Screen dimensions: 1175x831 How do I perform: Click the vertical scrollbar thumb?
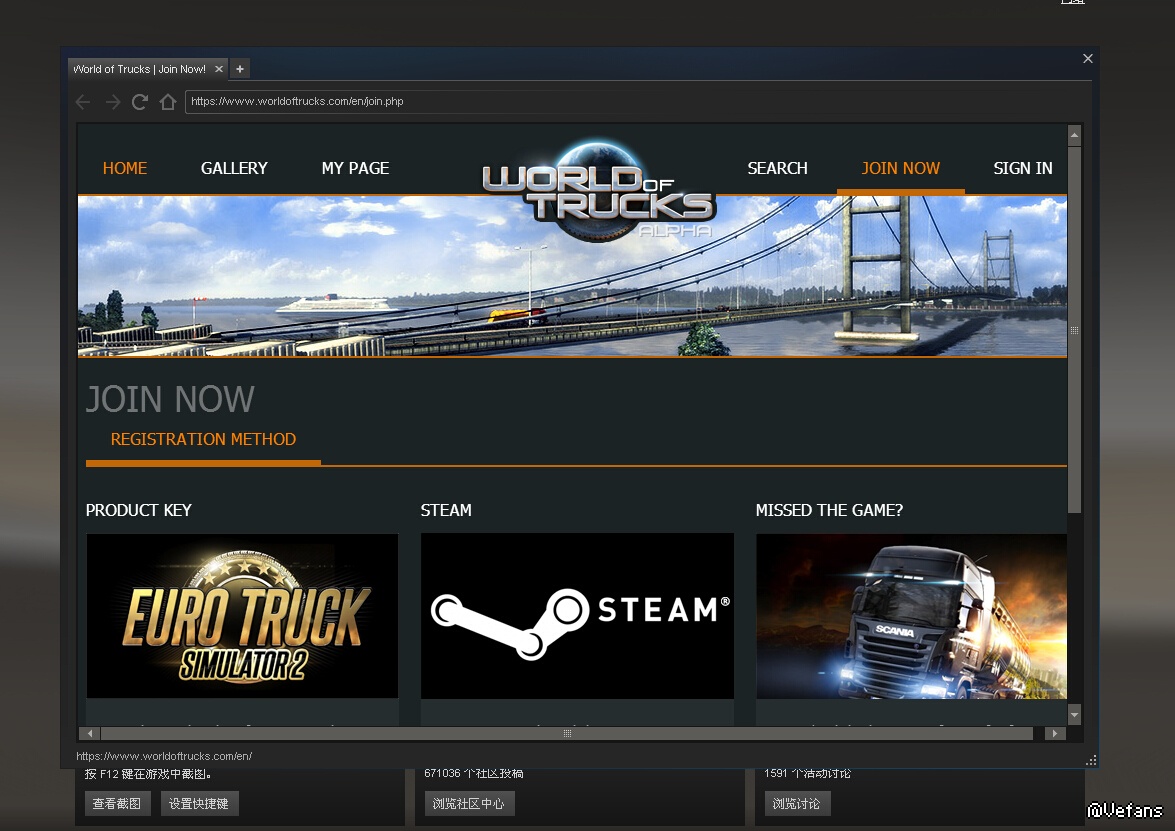tap(1075, 330)
